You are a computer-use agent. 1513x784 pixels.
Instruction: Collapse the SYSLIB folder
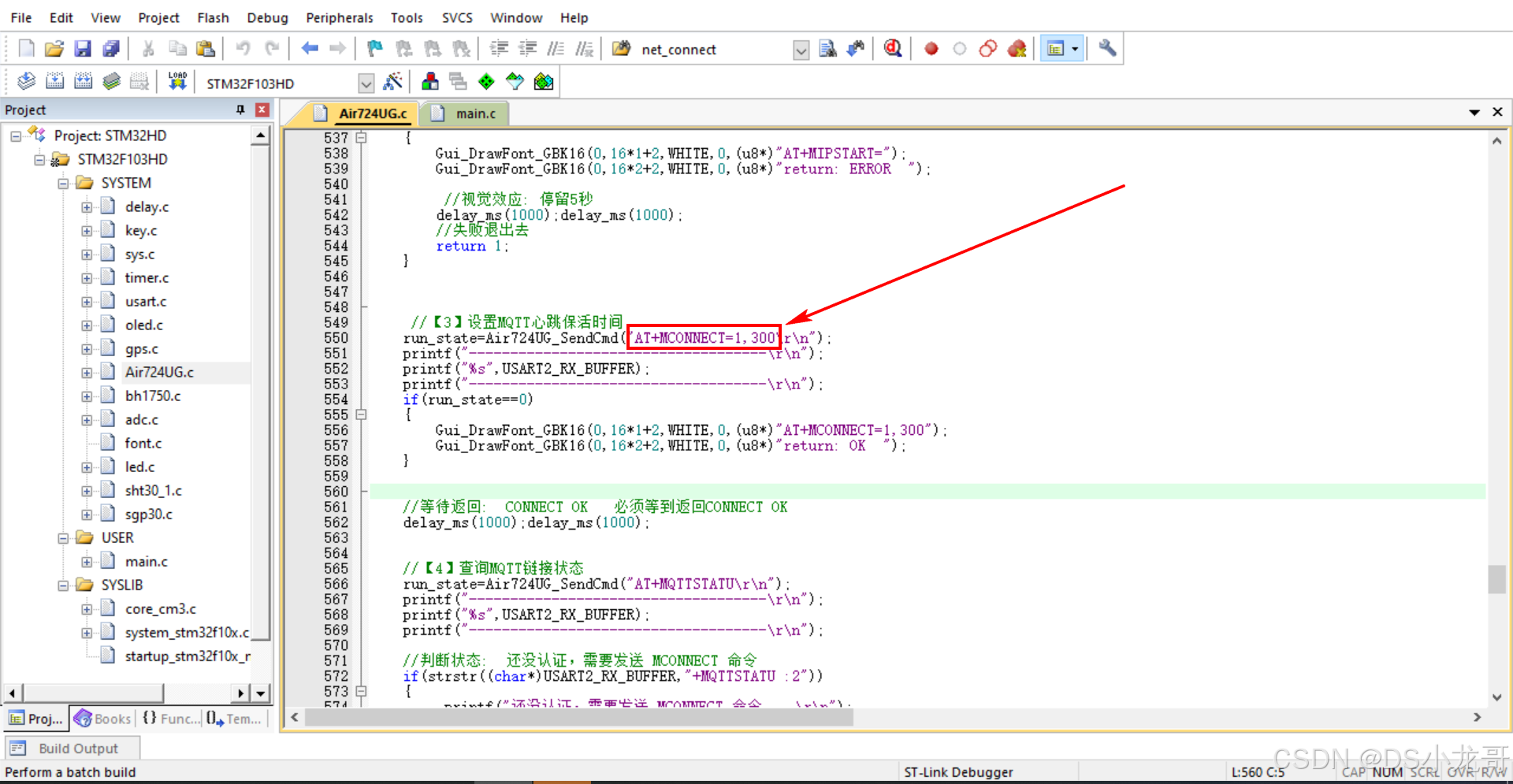63,585
